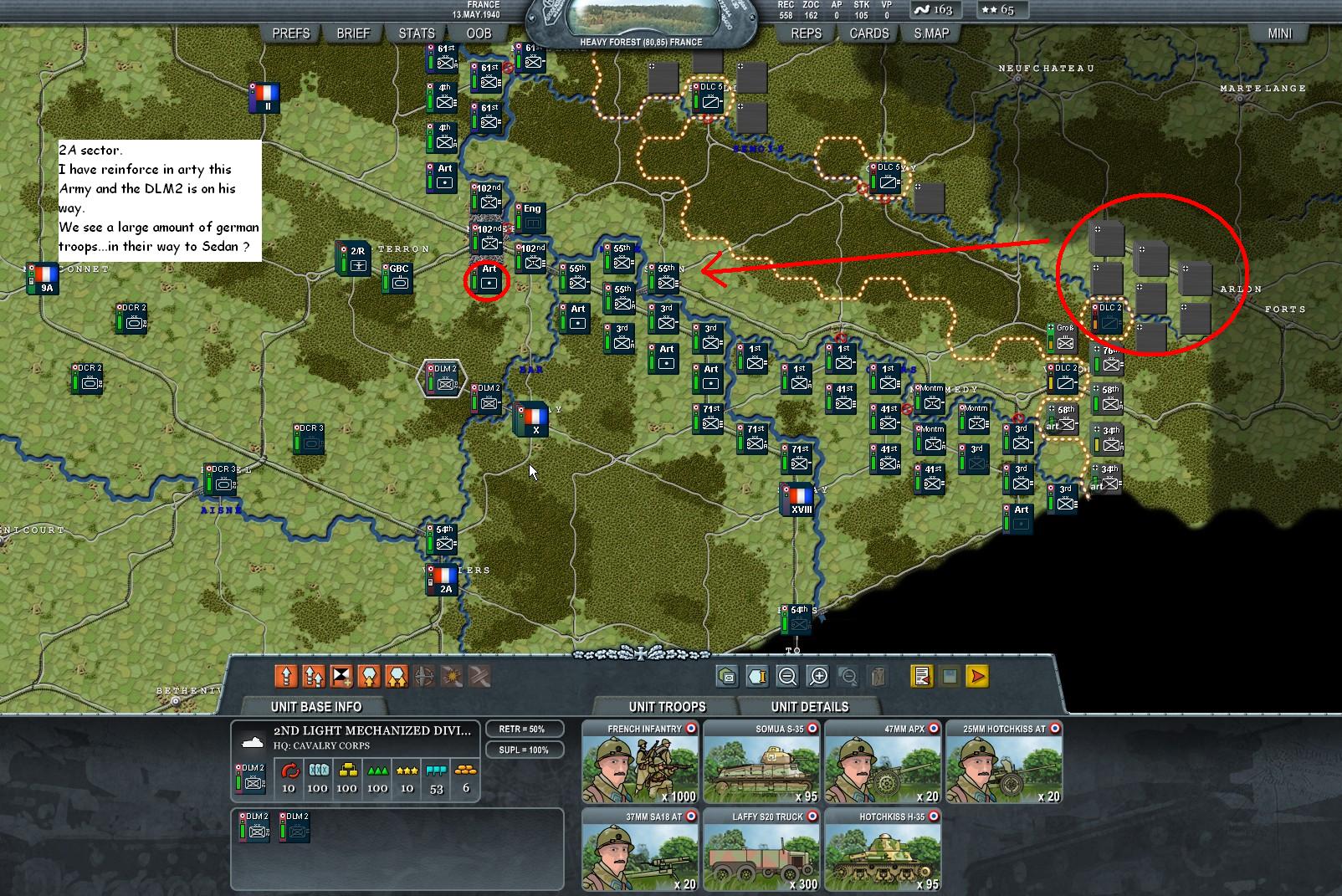Viewport: 1342px width, 896px height.
Task: Select second DLM 2 unit in stack list
Action: [295, 827]
